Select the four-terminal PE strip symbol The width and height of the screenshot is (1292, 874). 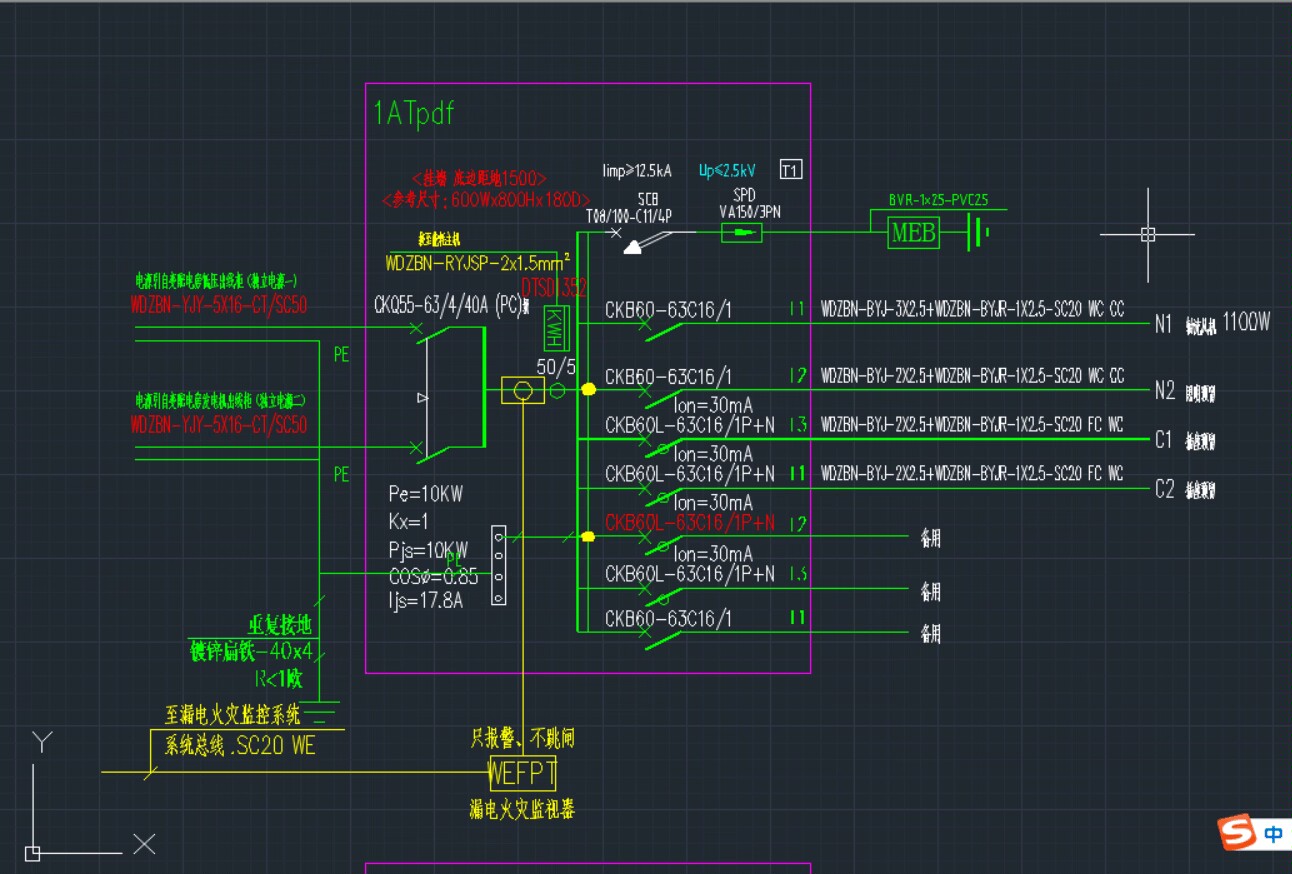tap(498, 566)
